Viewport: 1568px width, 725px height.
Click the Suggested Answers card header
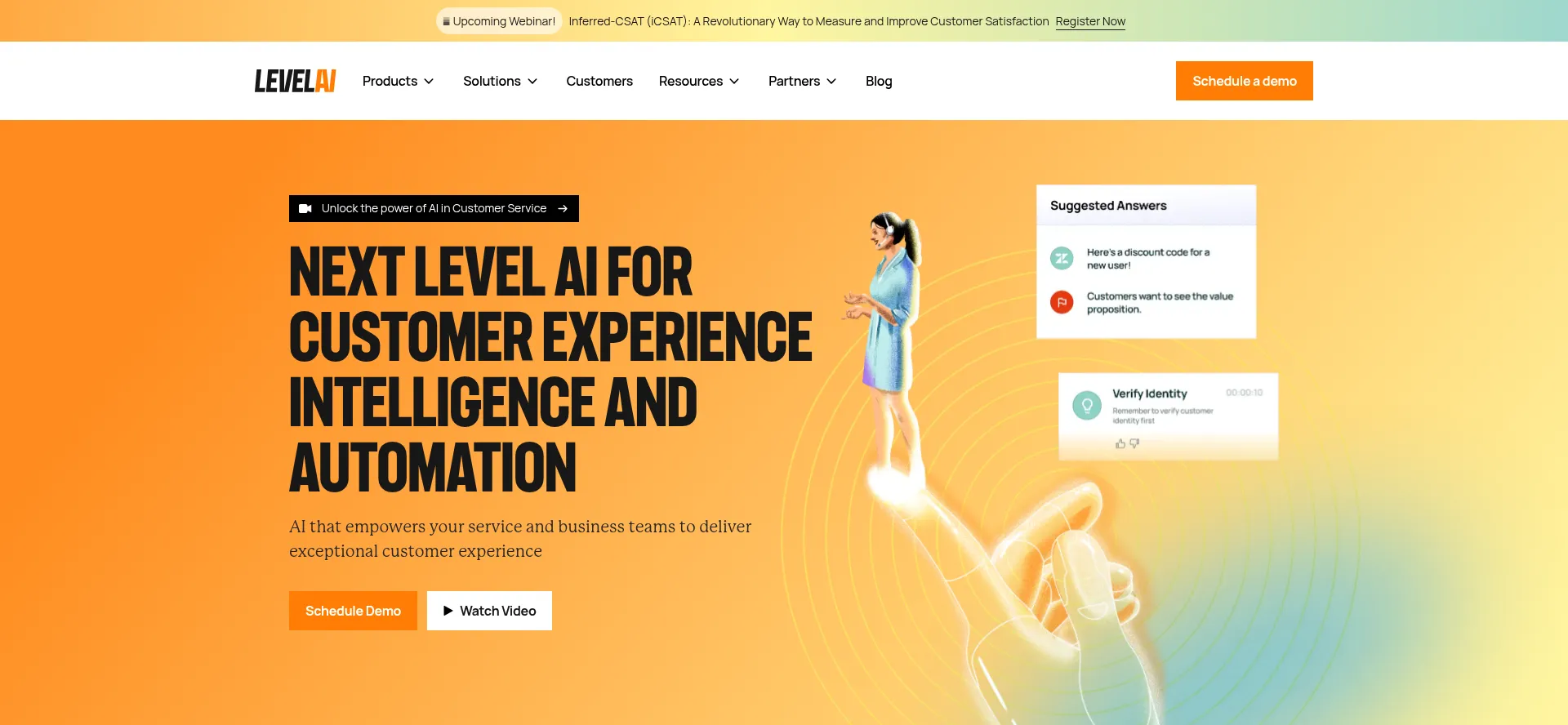(x=1146, y=206)
